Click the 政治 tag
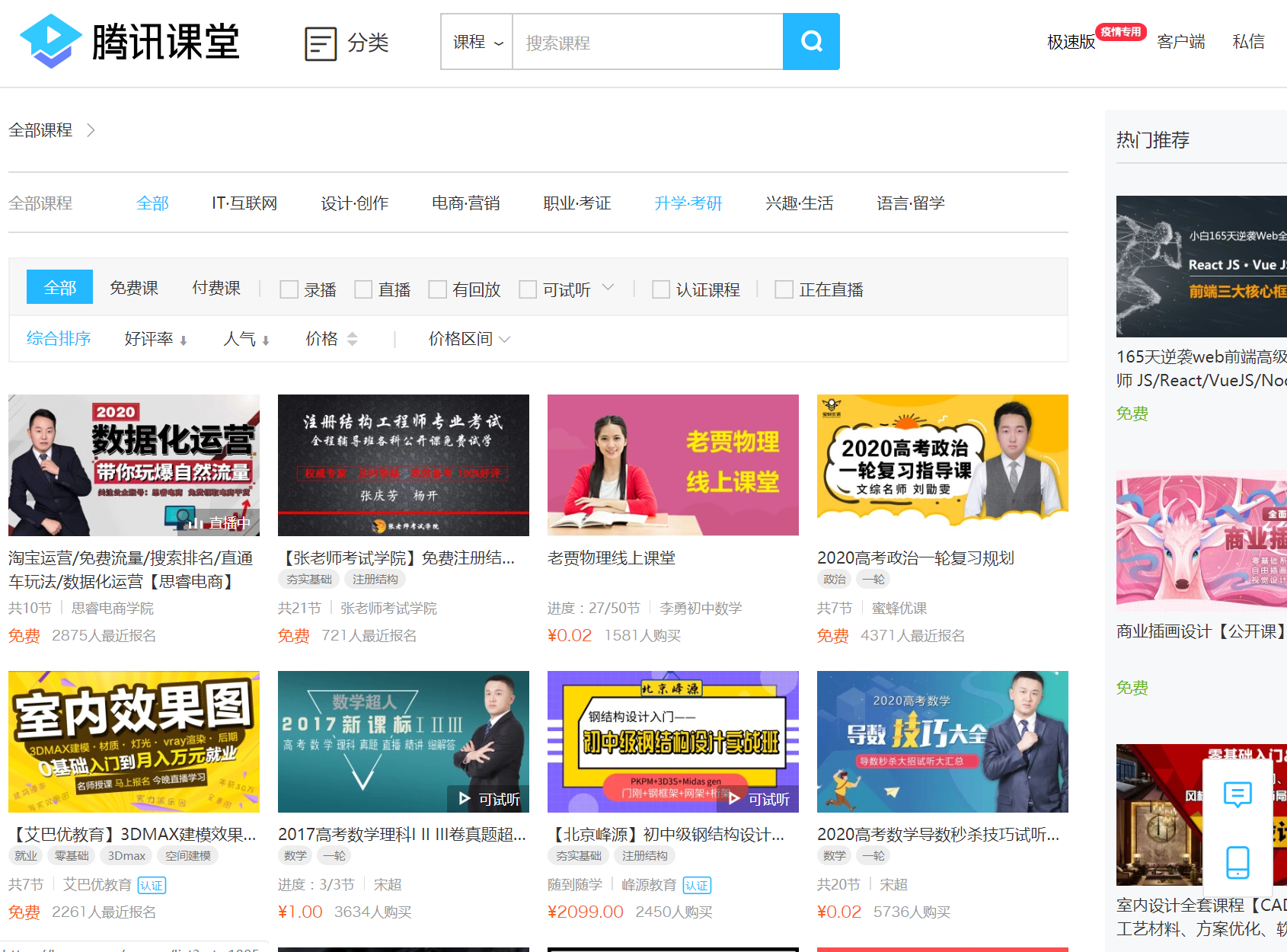This screenshot has width=1287, height=952. point(835,580)
